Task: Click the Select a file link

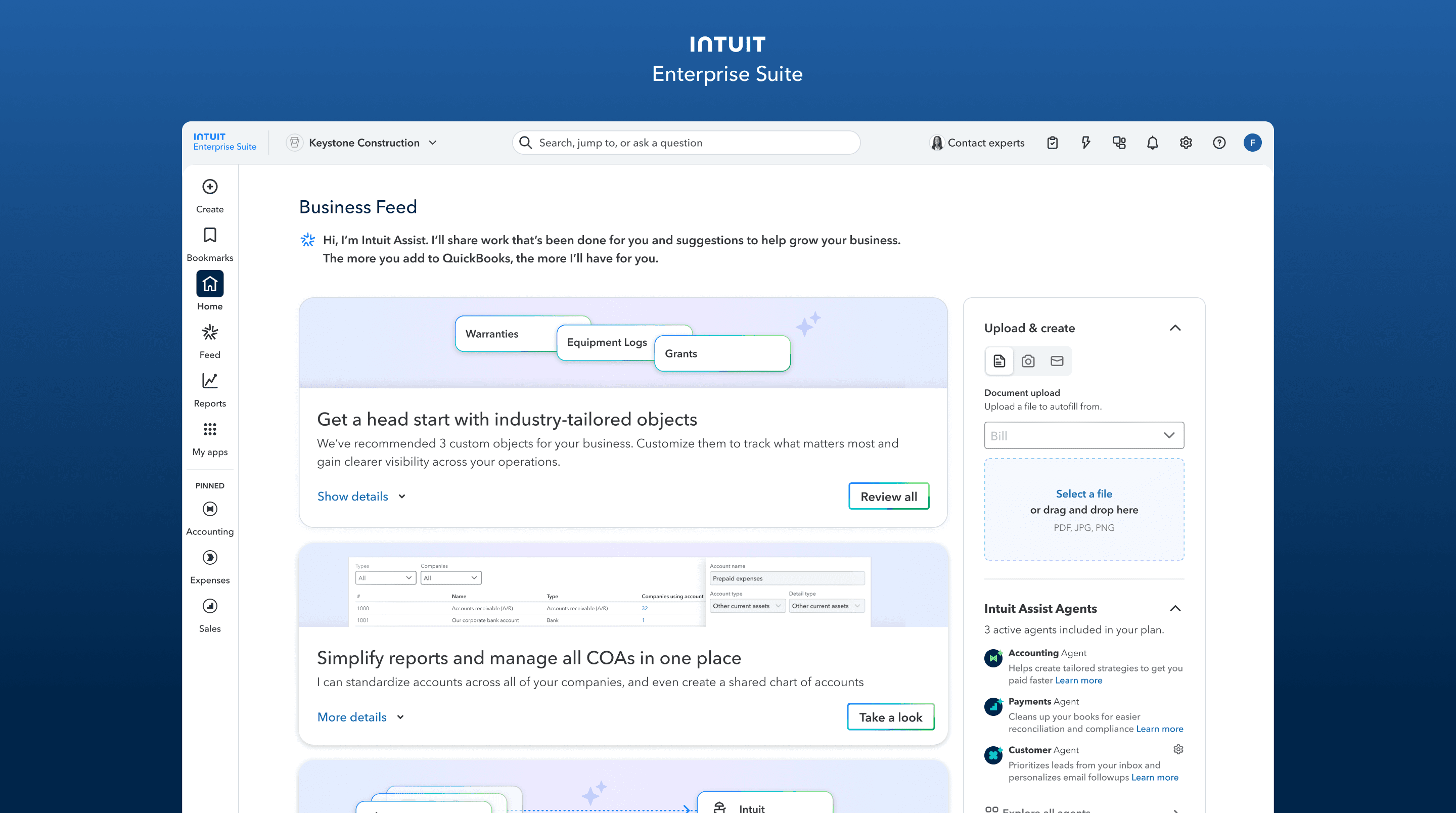Action: [1083, 493]
